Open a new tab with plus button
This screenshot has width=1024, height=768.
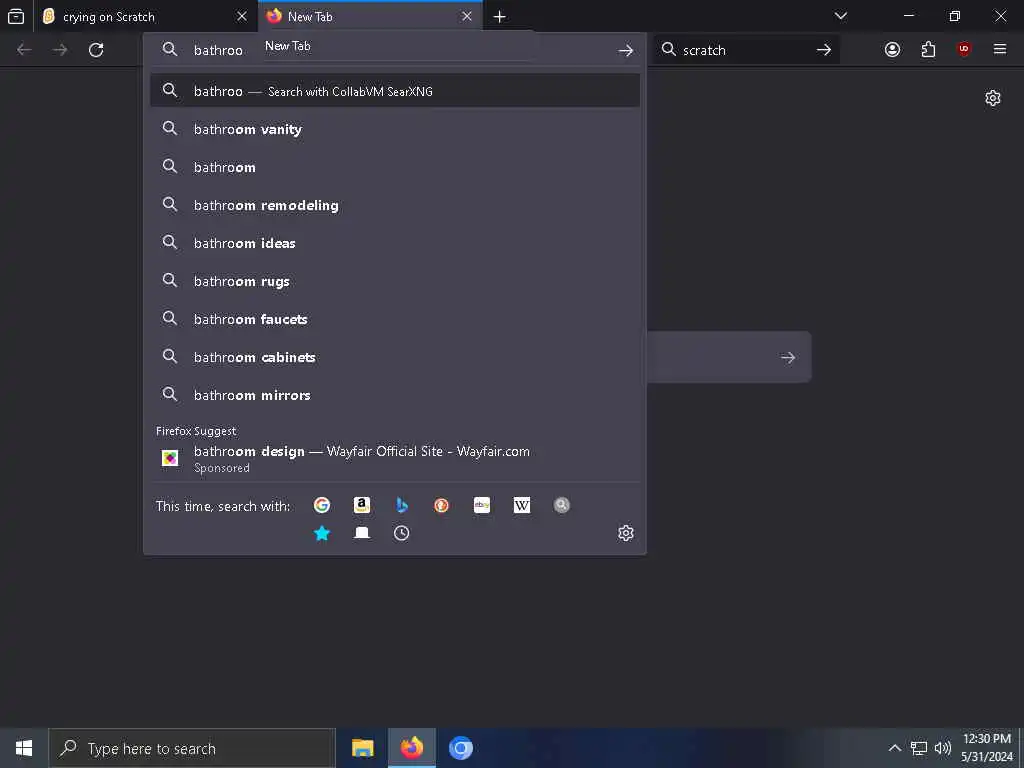[x=500, y=16]
